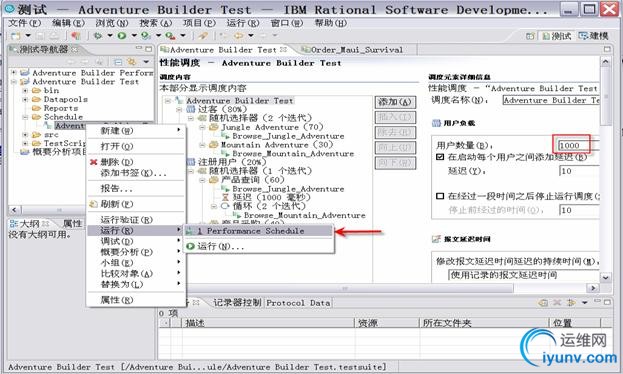Collapse 过客 (80%) user group
Screen dimensions: 623x374
179,109
